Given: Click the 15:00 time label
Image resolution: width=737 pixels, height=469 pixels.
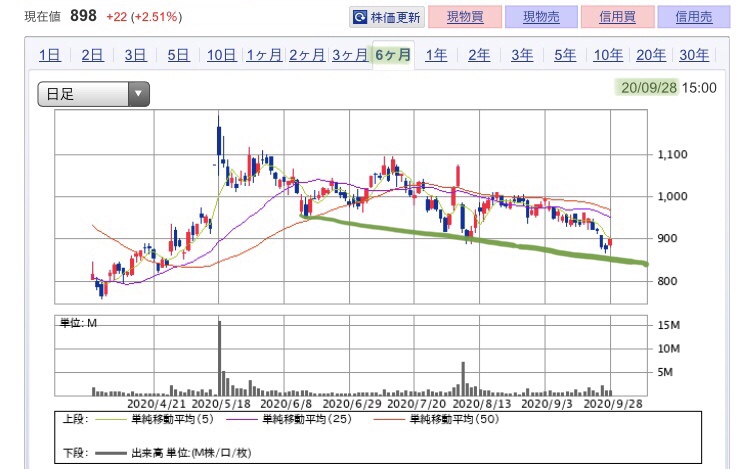Looking at the screenshot, I should click(699, 88).
